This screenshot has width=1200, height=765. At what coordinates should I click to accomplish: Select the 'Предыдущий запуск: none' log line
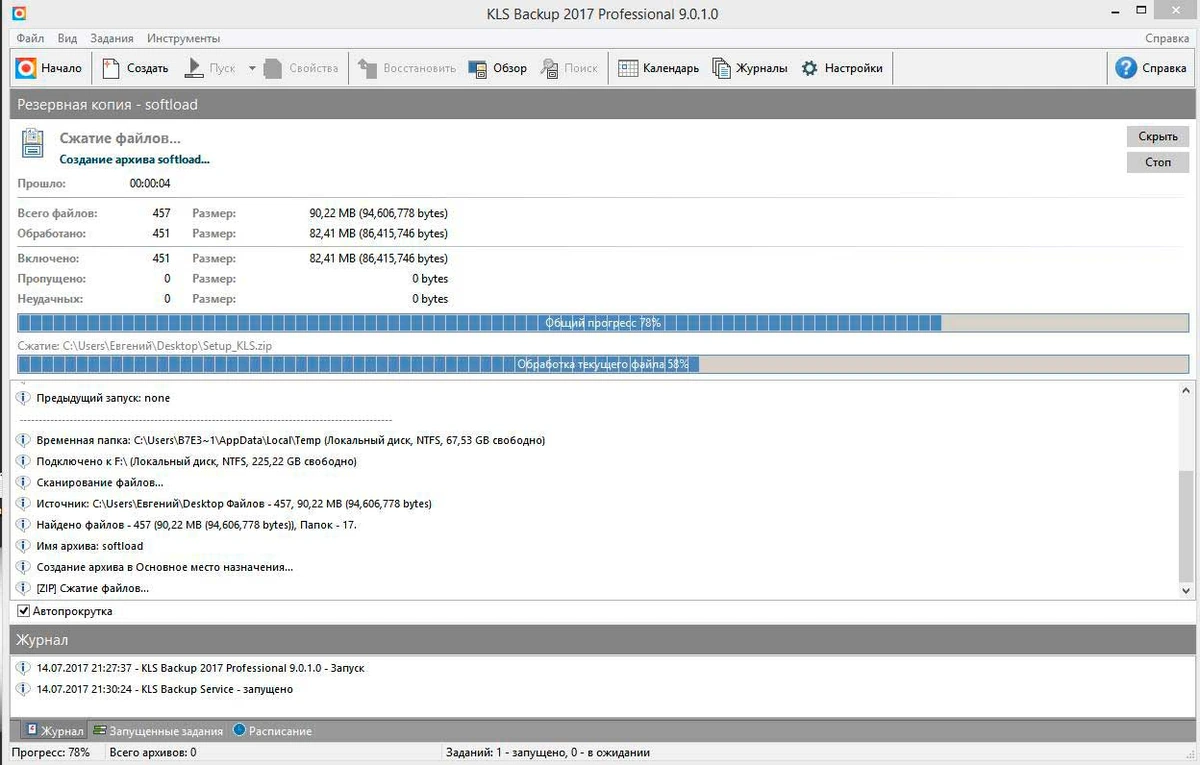click(x=103, y=398)
